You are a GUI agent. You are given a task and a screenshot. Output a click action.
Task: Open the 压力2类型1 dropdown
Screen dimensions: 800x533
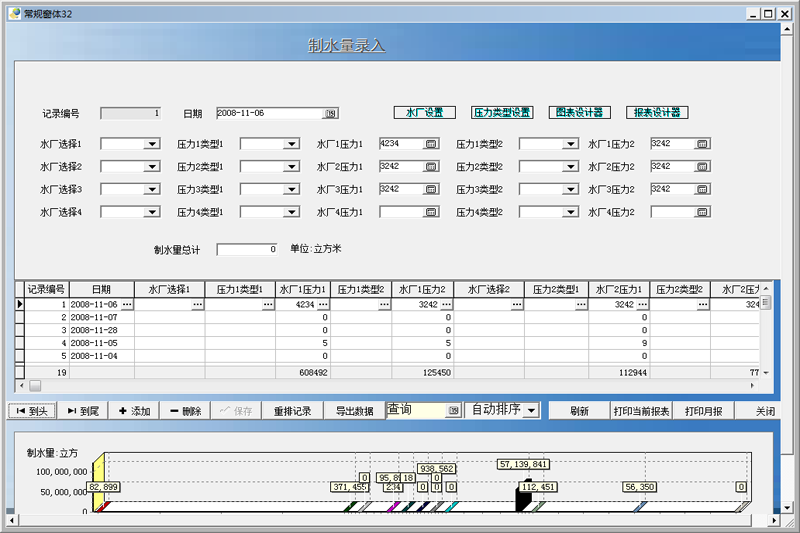coord(291,167)
